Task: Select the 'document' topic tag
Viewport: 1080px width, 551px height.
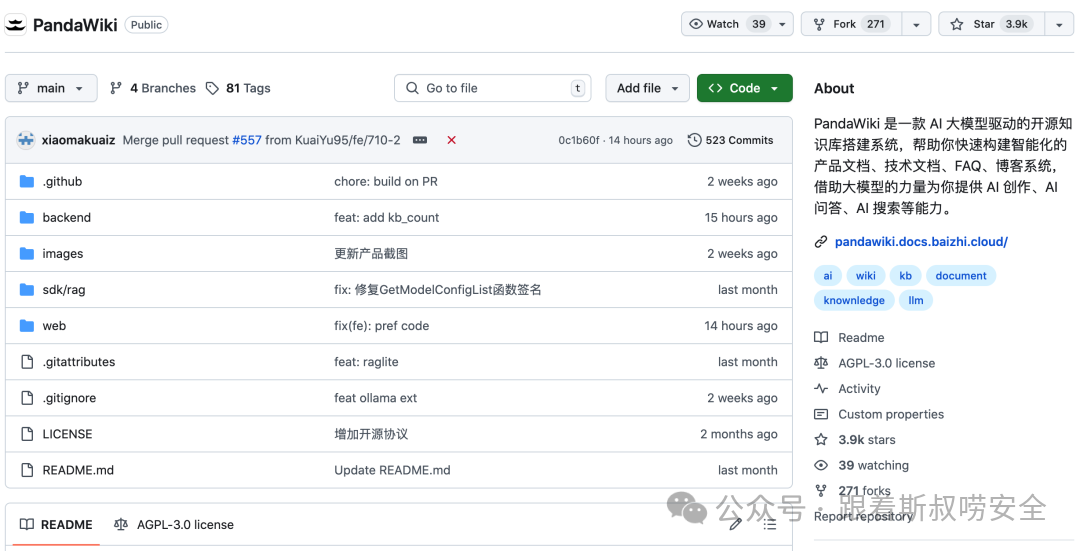Action: [x=961, y=276]
